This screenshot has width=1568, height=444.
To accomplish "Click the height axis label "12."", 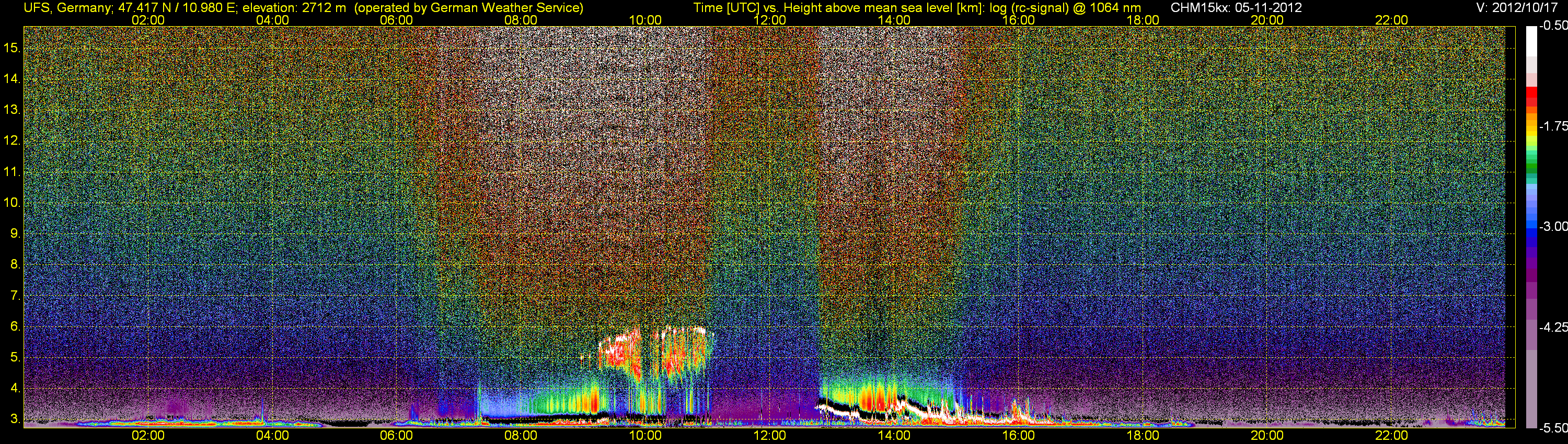I will coord(12,141).
